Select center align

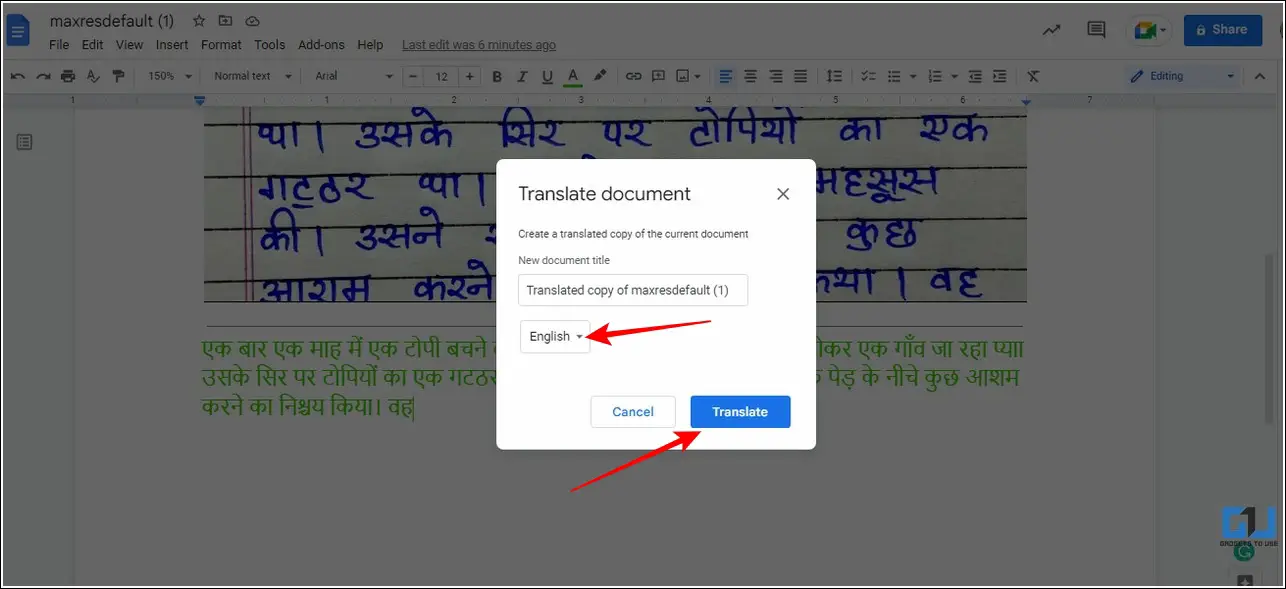750,76
